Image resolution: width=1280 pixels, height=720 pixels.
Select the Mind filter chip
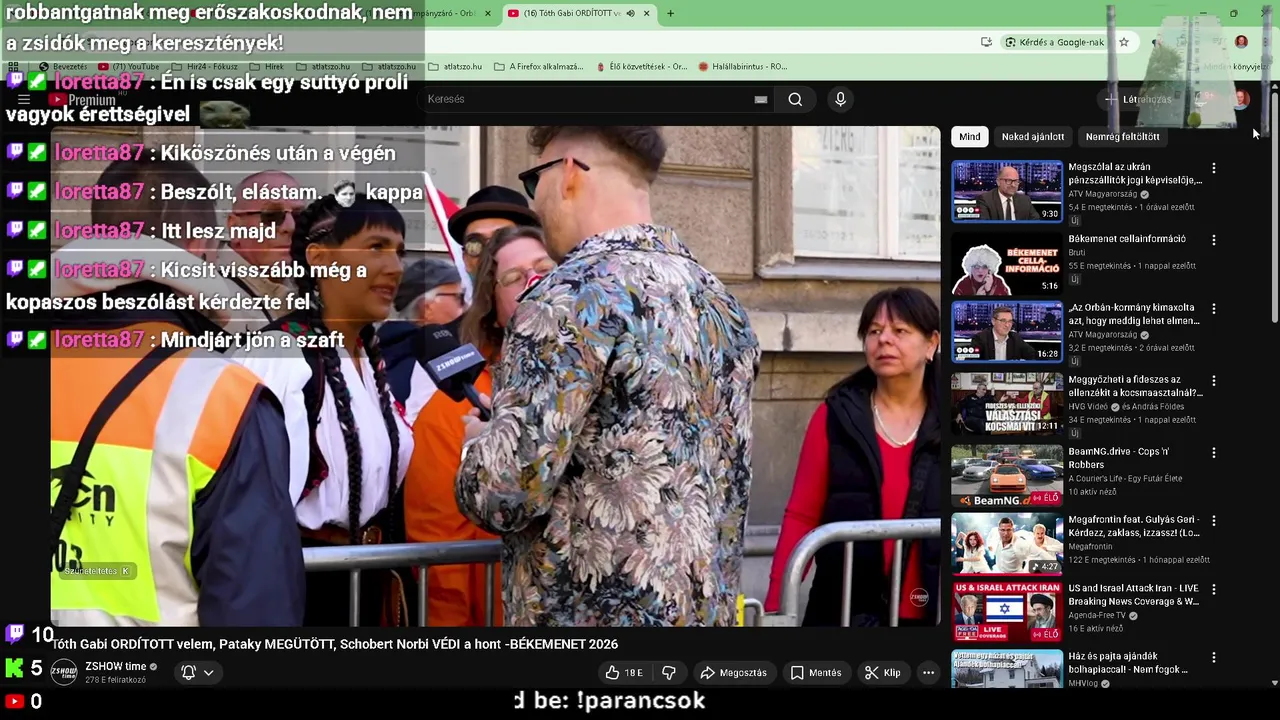click(970, 136)
